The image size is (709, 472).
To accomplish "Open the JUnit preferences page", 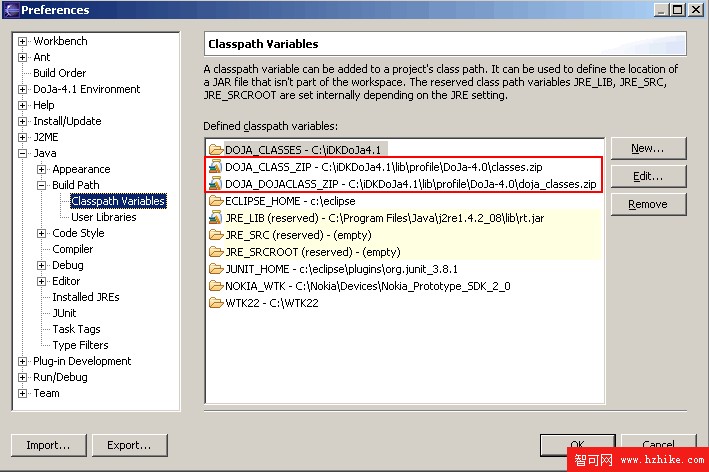I will coord(64,313).
